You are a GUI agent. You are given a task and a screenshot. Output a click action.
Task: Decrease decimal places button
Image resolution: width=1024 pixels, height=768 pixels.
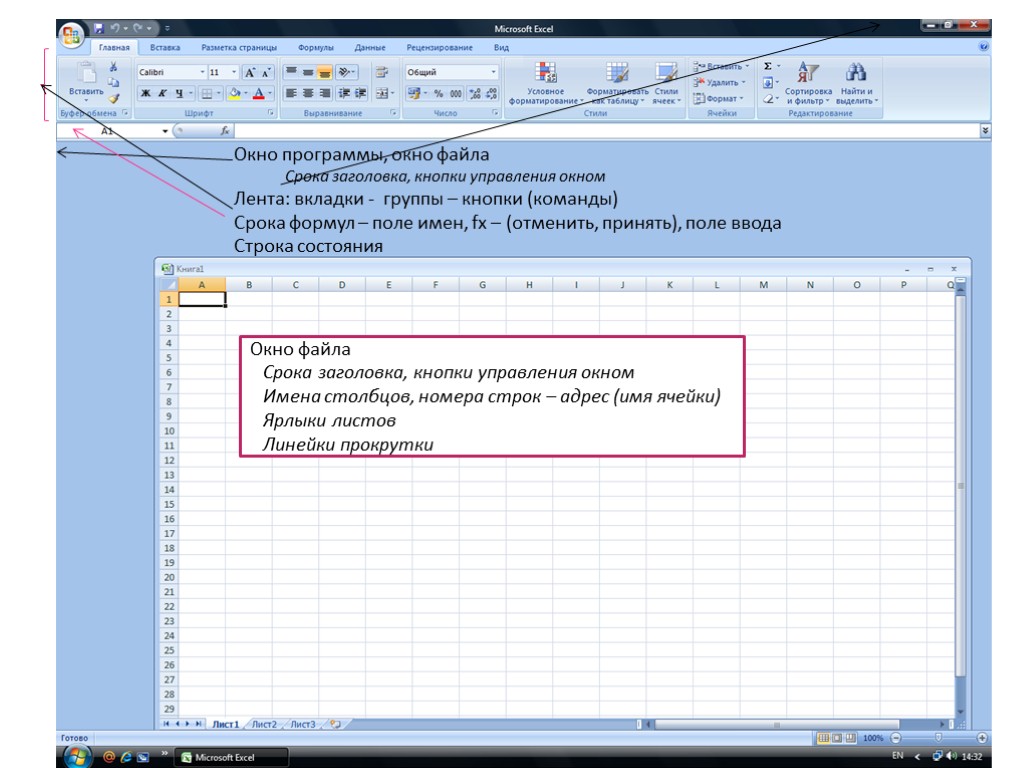point(492,93)
